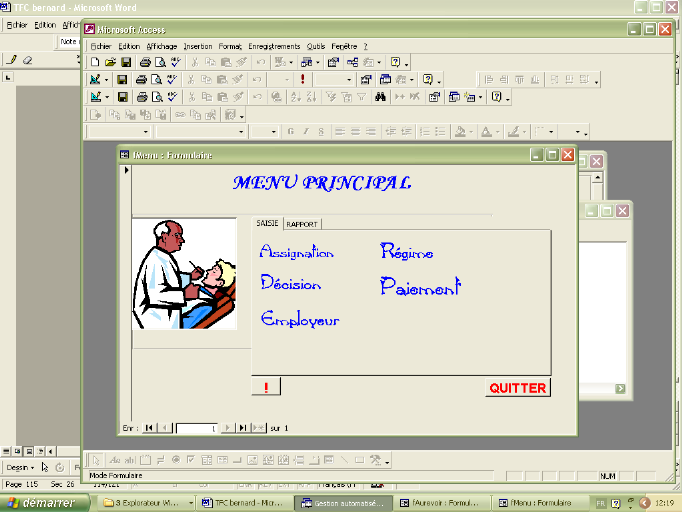Image resolution: width=682 pixels, height=512 pixels.
Task: Toggle align right in formatting bar
Action: (371, 132)
